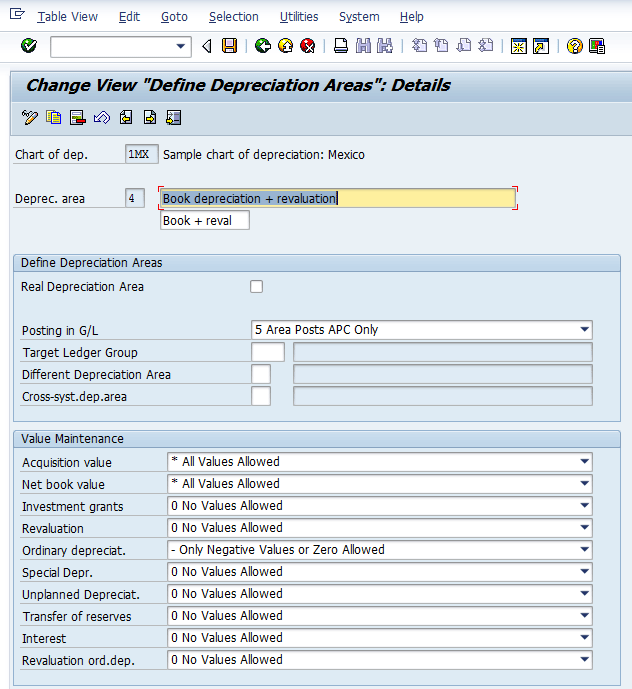Open the Posting in G/L dropdown
Viewport: 632px width, 689px height.
[x=584, y=330]
